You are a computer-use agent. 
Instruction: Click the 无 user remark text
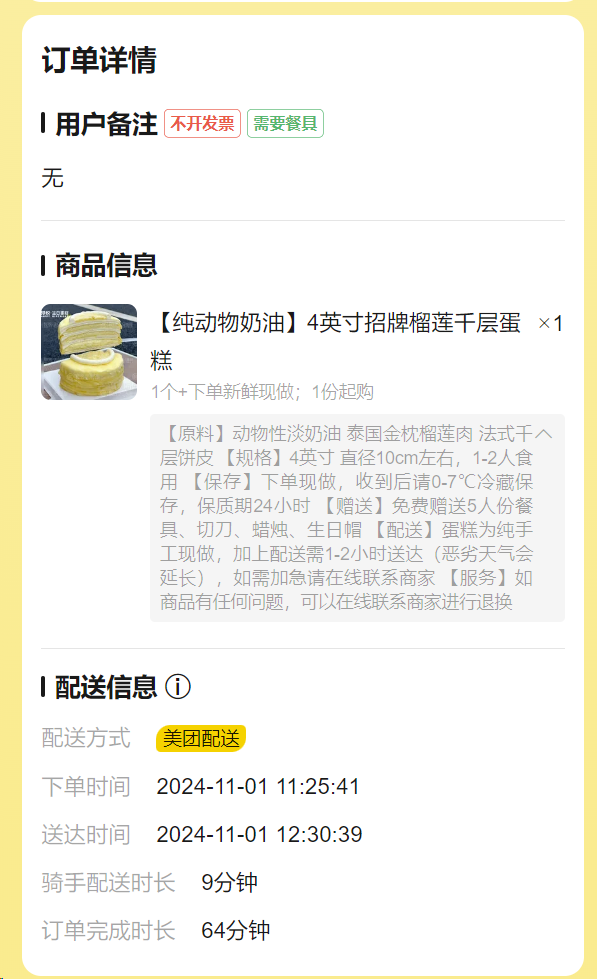[x=52, y=178]
